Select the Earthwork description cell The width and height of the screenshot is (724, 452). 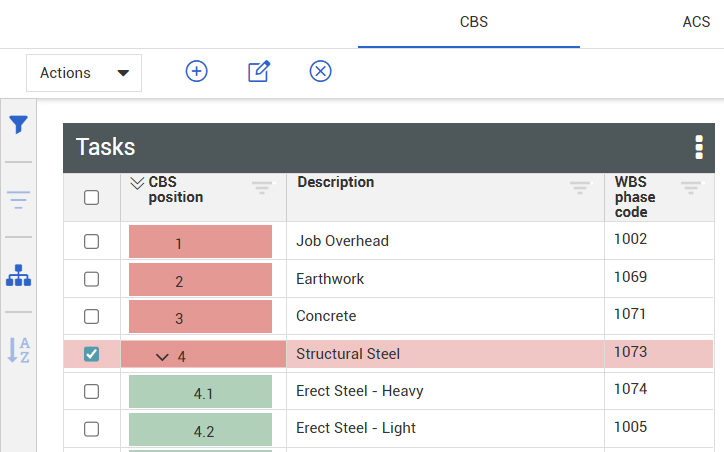coord(330,279)
